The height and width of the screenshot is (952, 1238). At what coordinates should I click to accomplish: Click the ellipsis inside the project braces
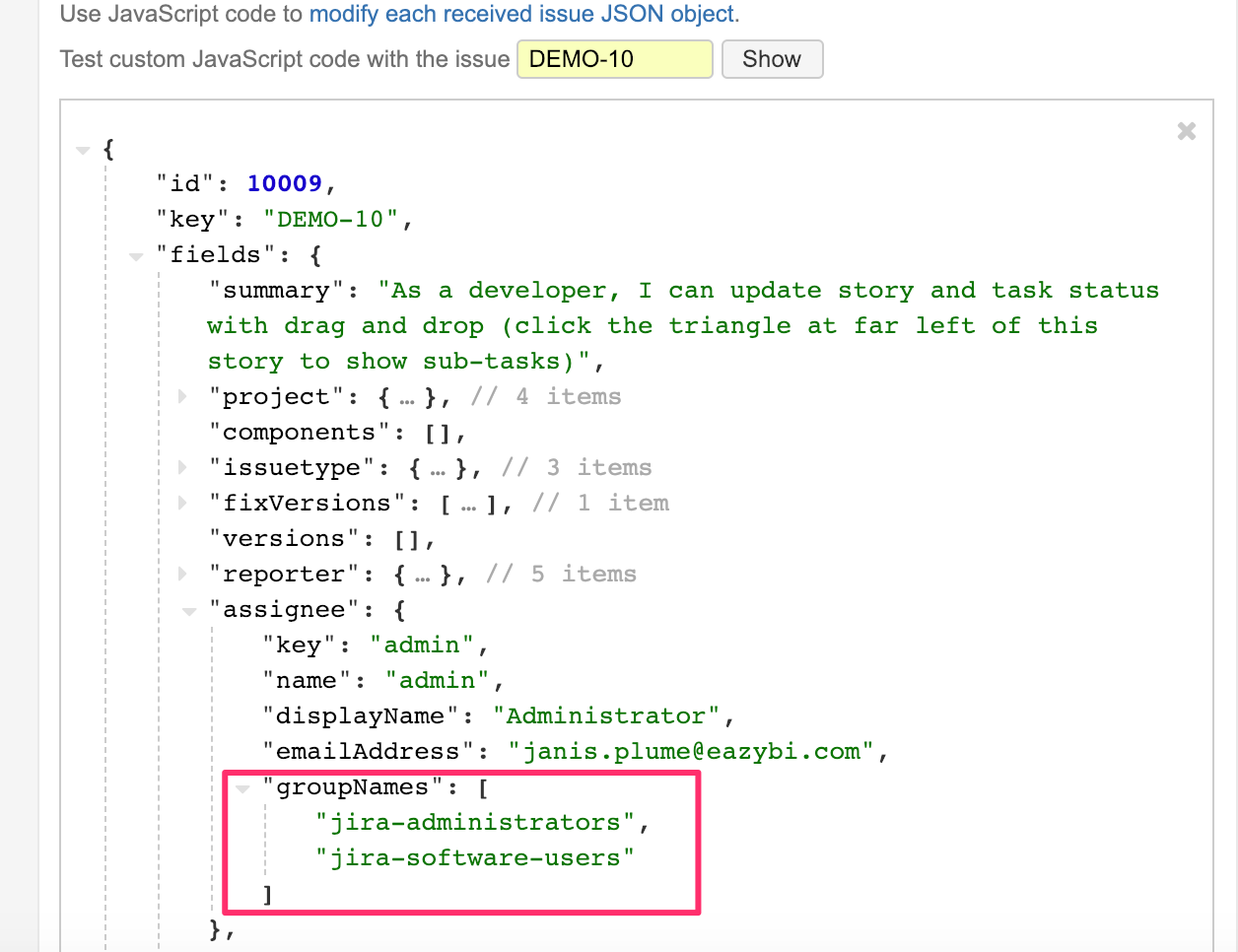coord(407,398)
